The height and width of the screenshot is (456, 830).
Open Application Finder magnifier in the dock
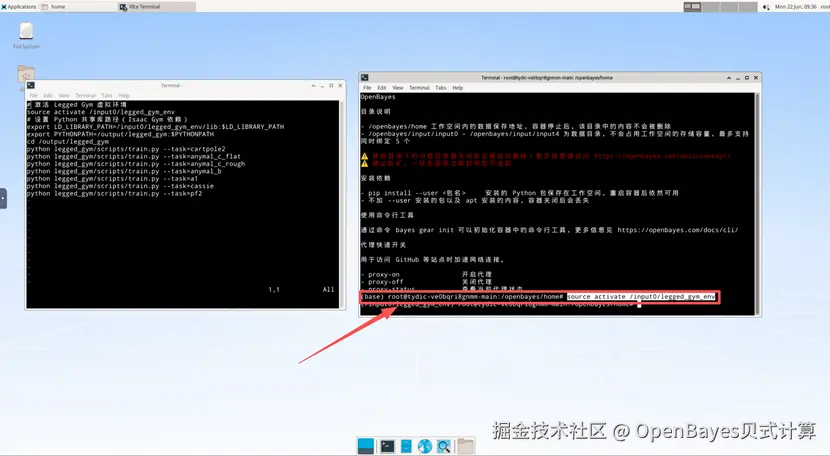click(x=444, y=446)
